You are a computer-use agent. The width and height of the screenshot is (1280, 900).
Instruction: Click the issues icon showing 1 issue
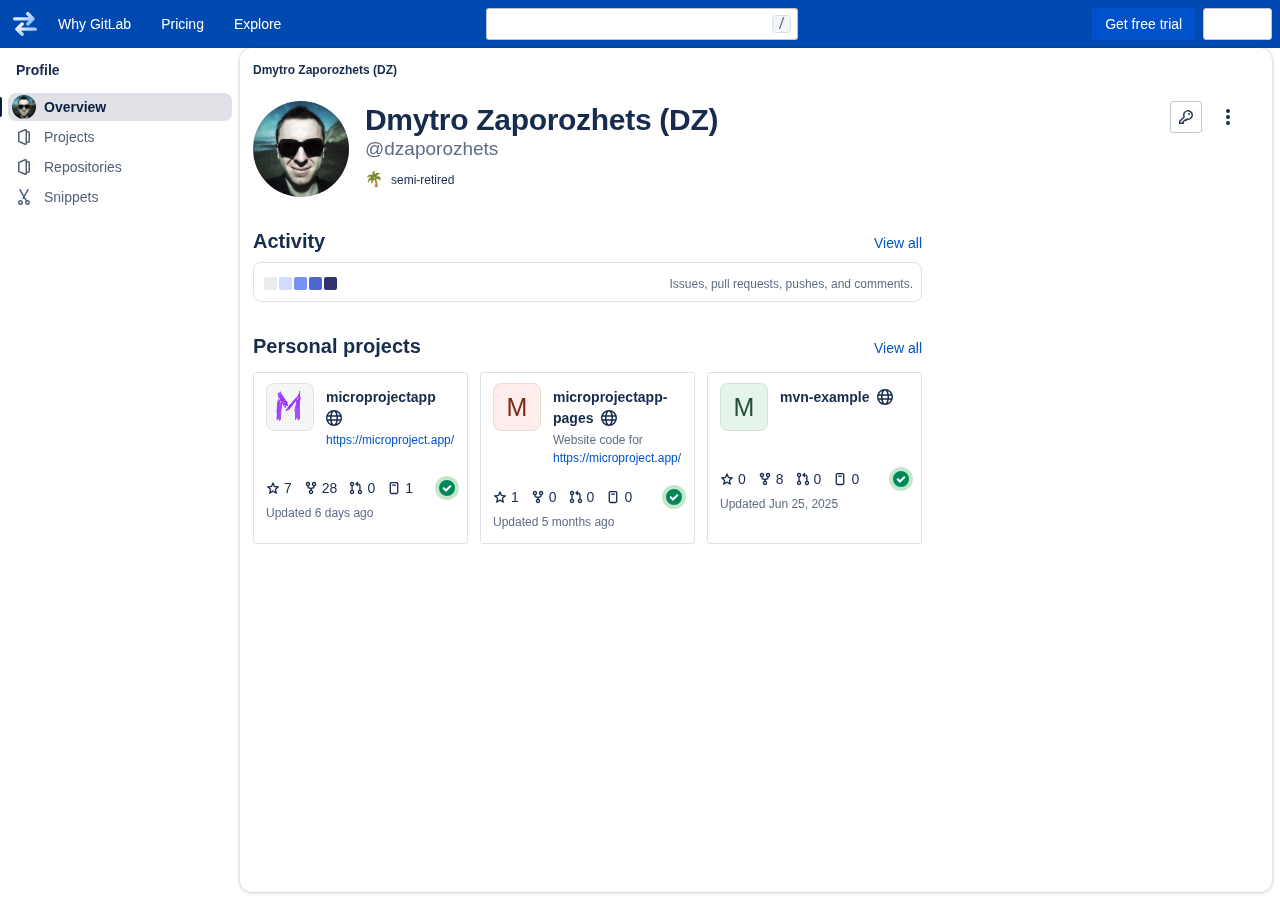point(394,488)
